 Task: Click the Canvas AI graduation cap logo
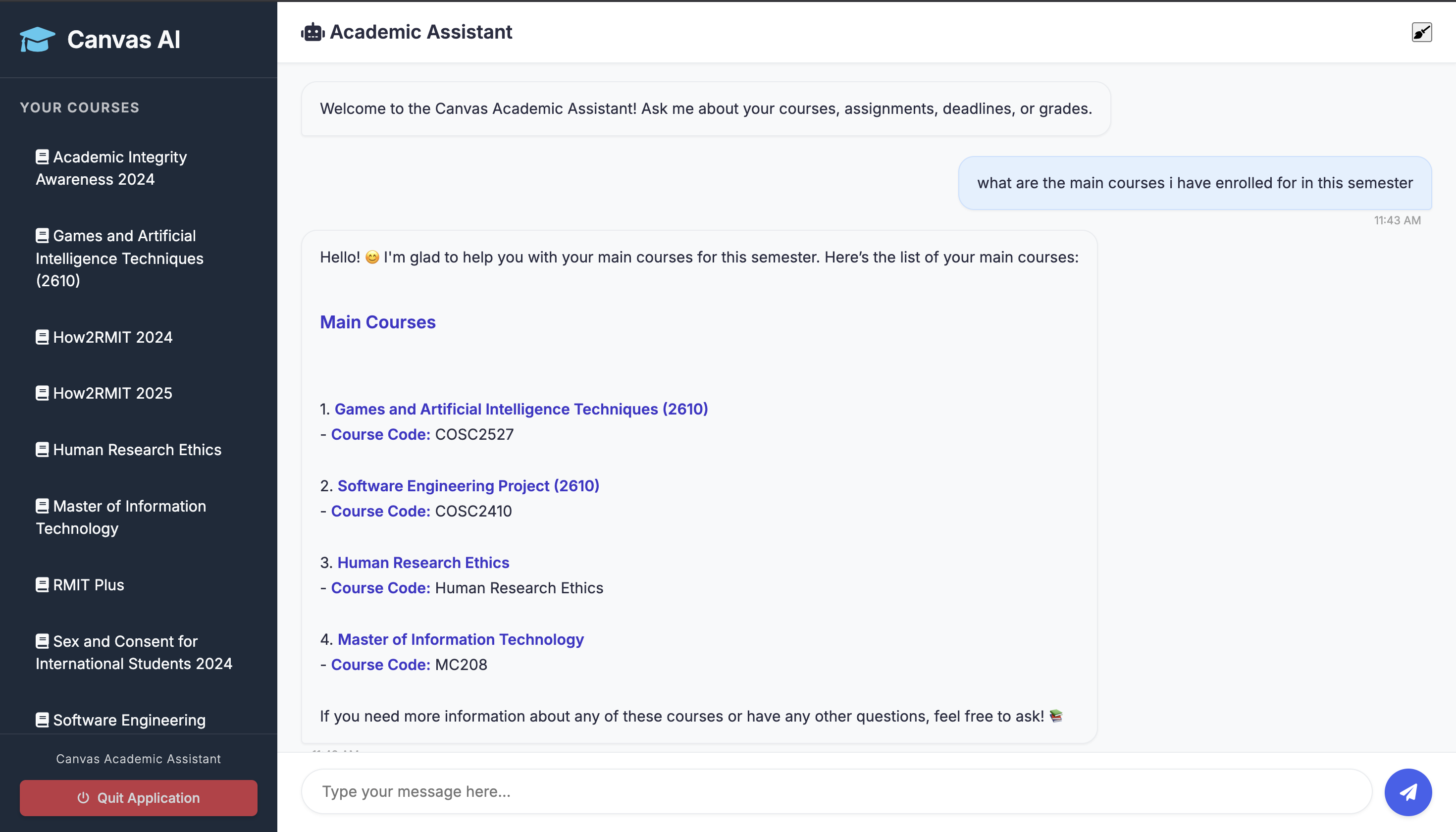(36, 39)
